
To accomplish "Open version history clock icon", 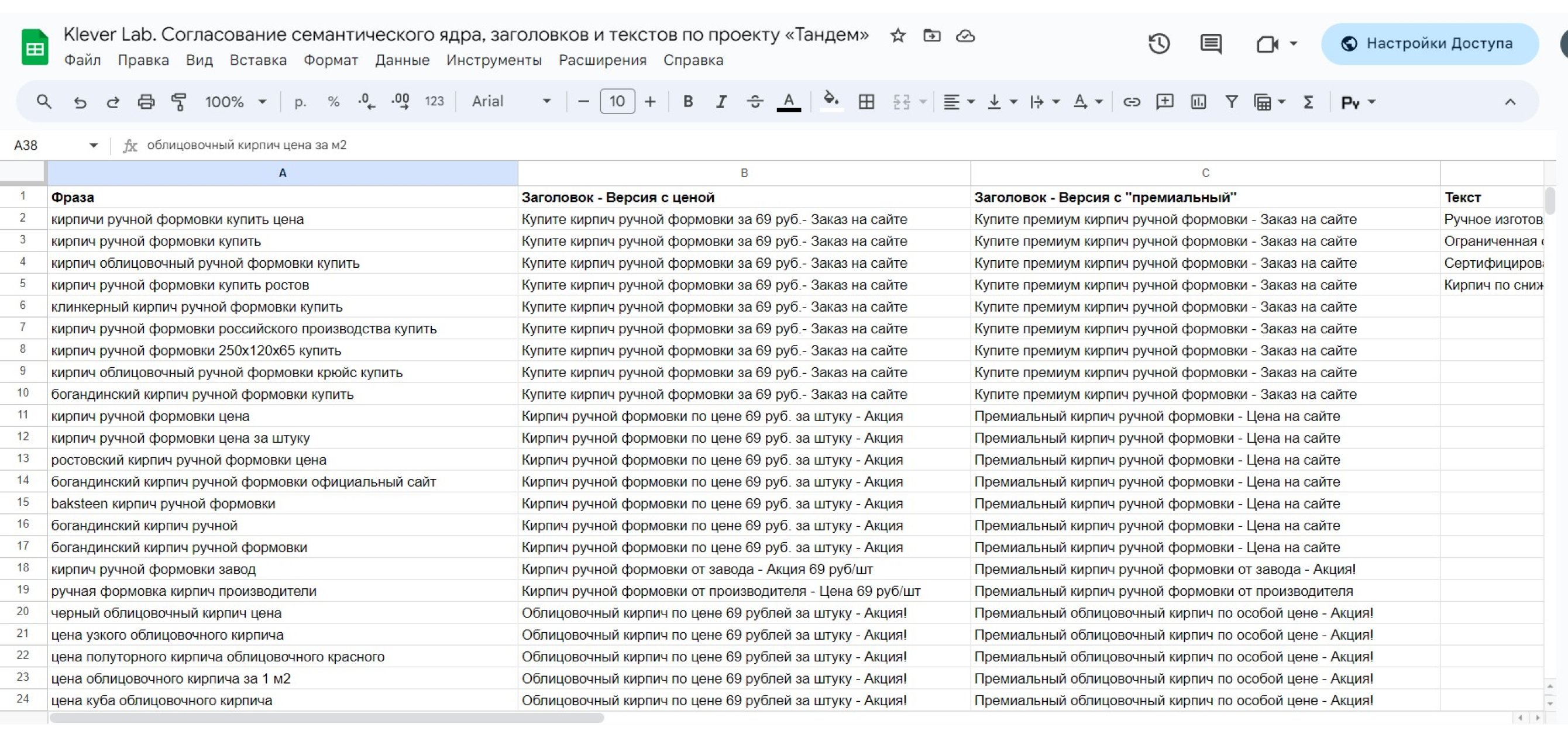I will (x=1159, y=44).
